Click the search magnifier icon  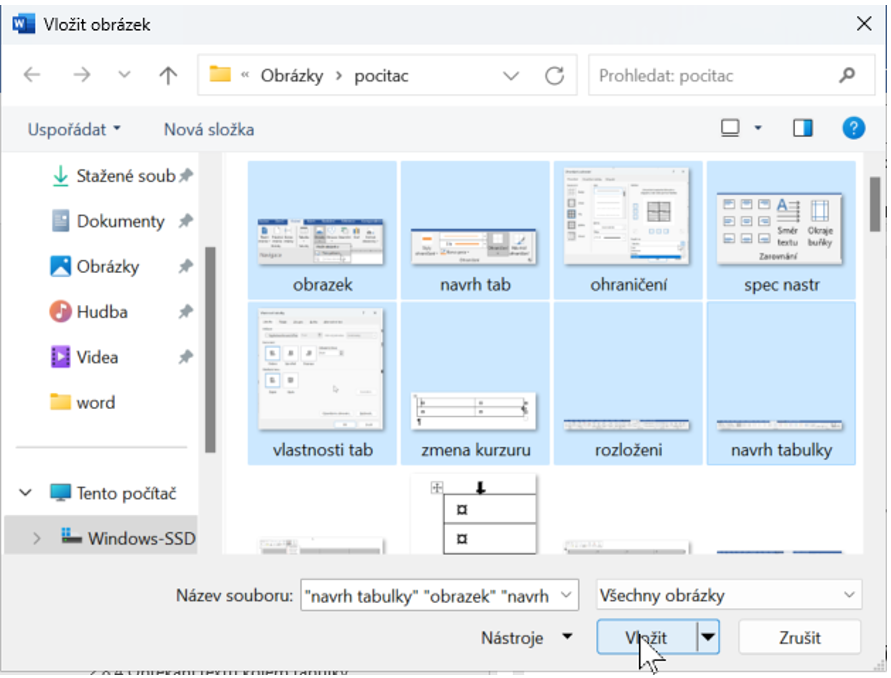[848, 75]
